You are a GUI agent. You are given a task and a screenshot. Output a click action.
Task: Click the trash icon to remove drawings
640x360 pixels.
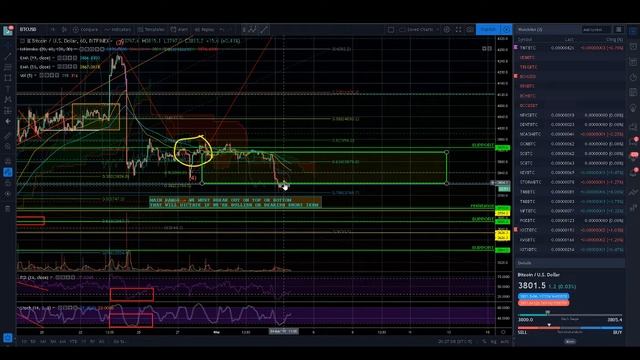point(8,209)
